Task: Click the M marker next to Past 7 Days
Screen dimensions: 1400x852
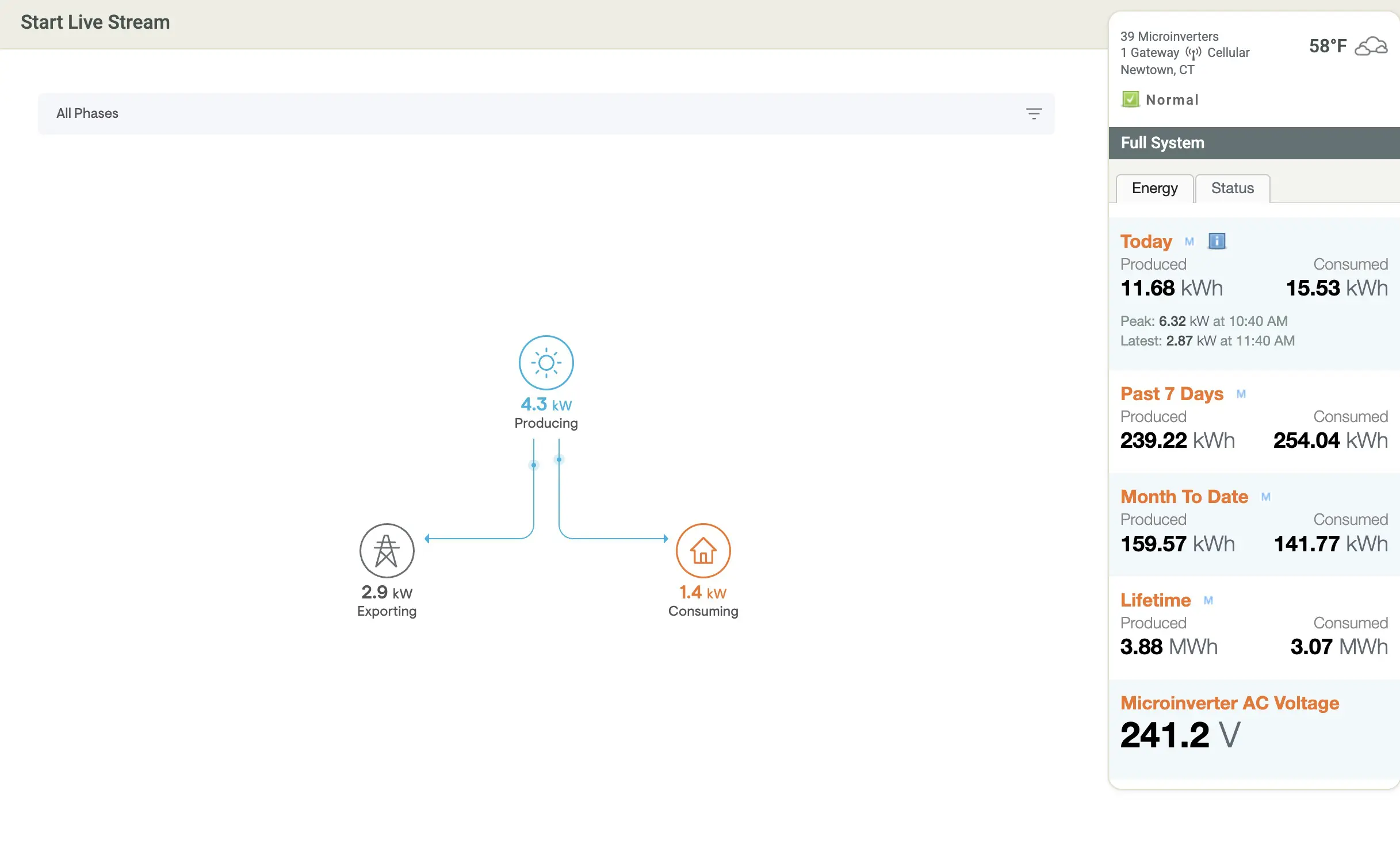Action: (x=1241, y=394)
